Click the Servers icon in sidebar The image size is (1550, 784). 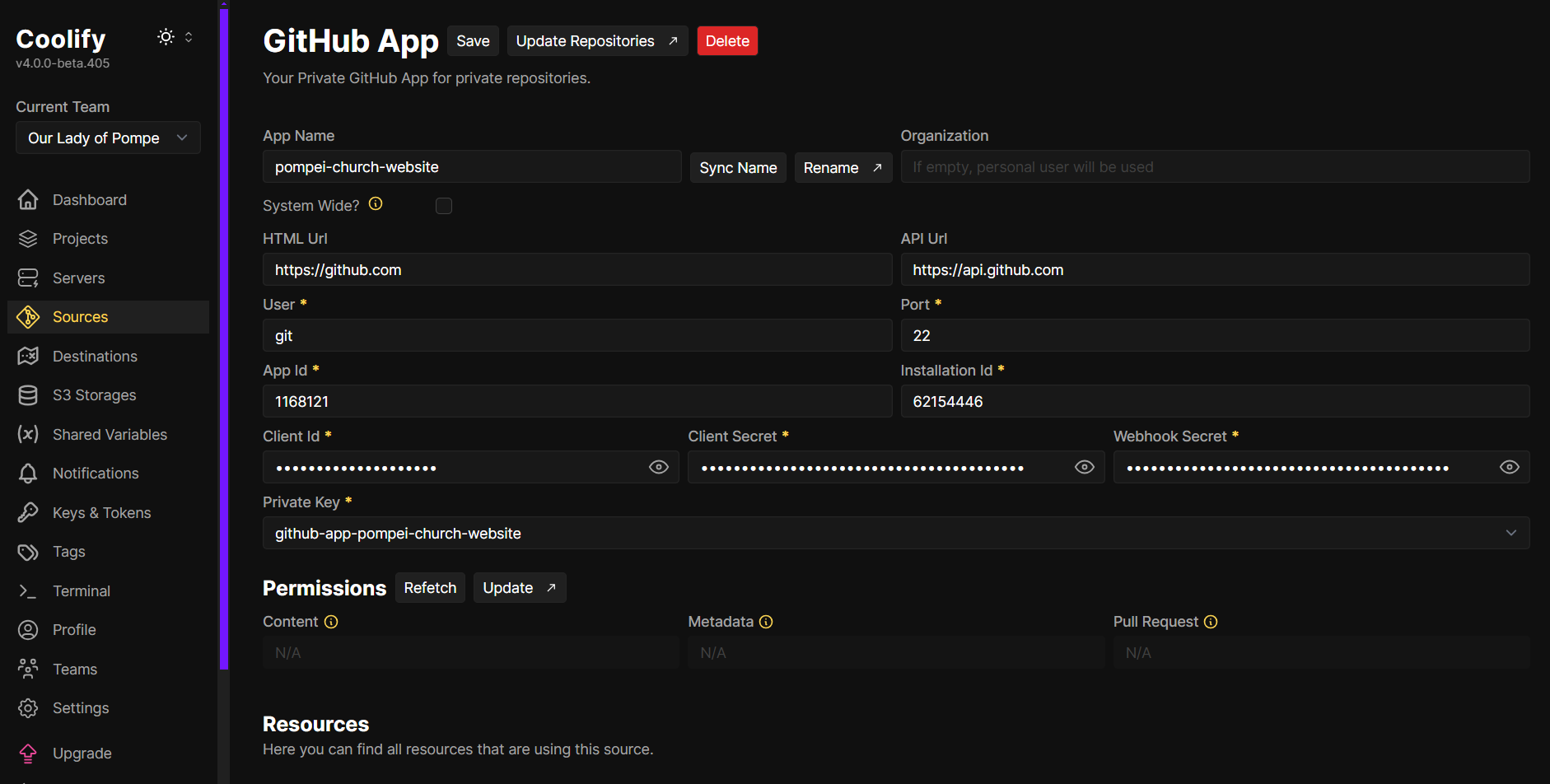pos(28,278)
